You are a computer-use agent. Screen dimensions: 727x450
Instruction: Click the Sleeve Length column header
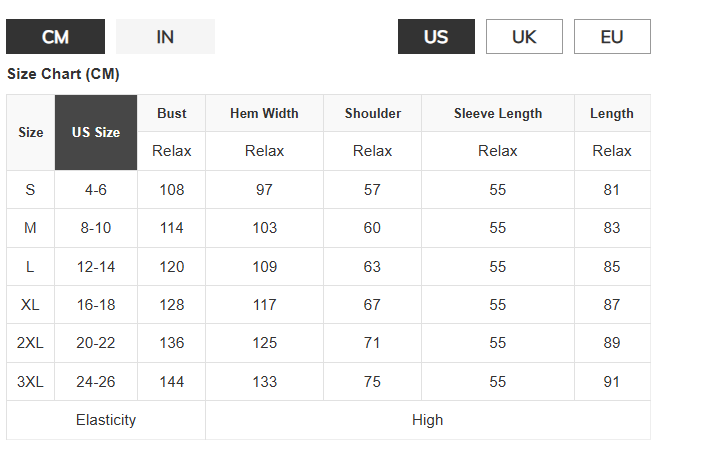tap(498, 113)
